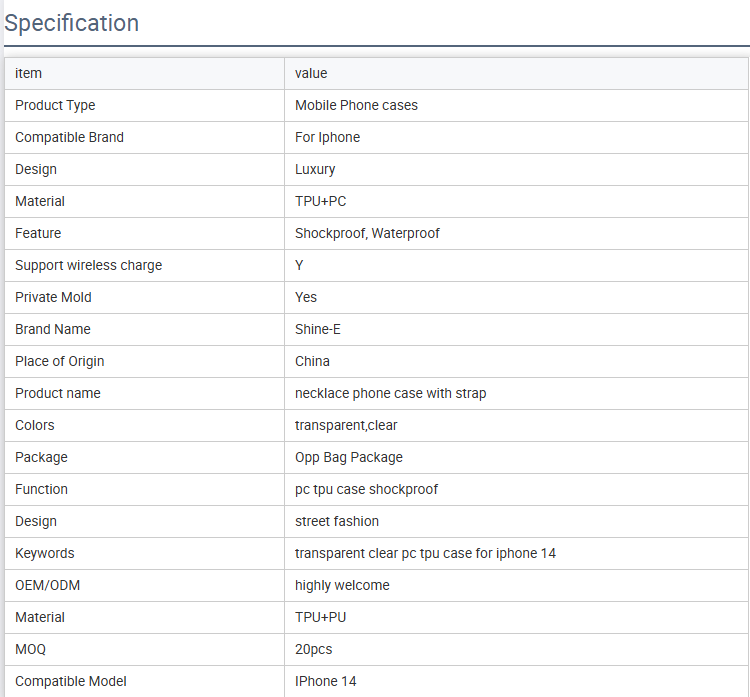
Task: Select the 'TPU+PC' material value
Action: click(320, 201)
